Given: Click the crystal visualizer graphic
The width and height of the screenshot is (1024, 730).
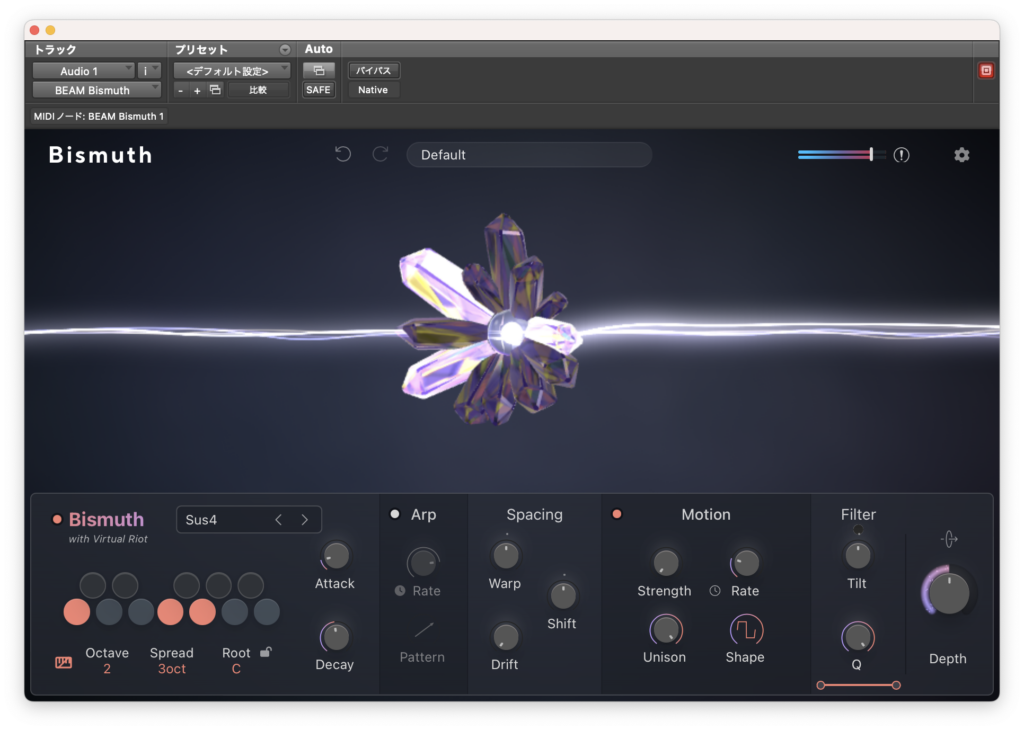Looking at the screenshot, I should tap(491, 320).
